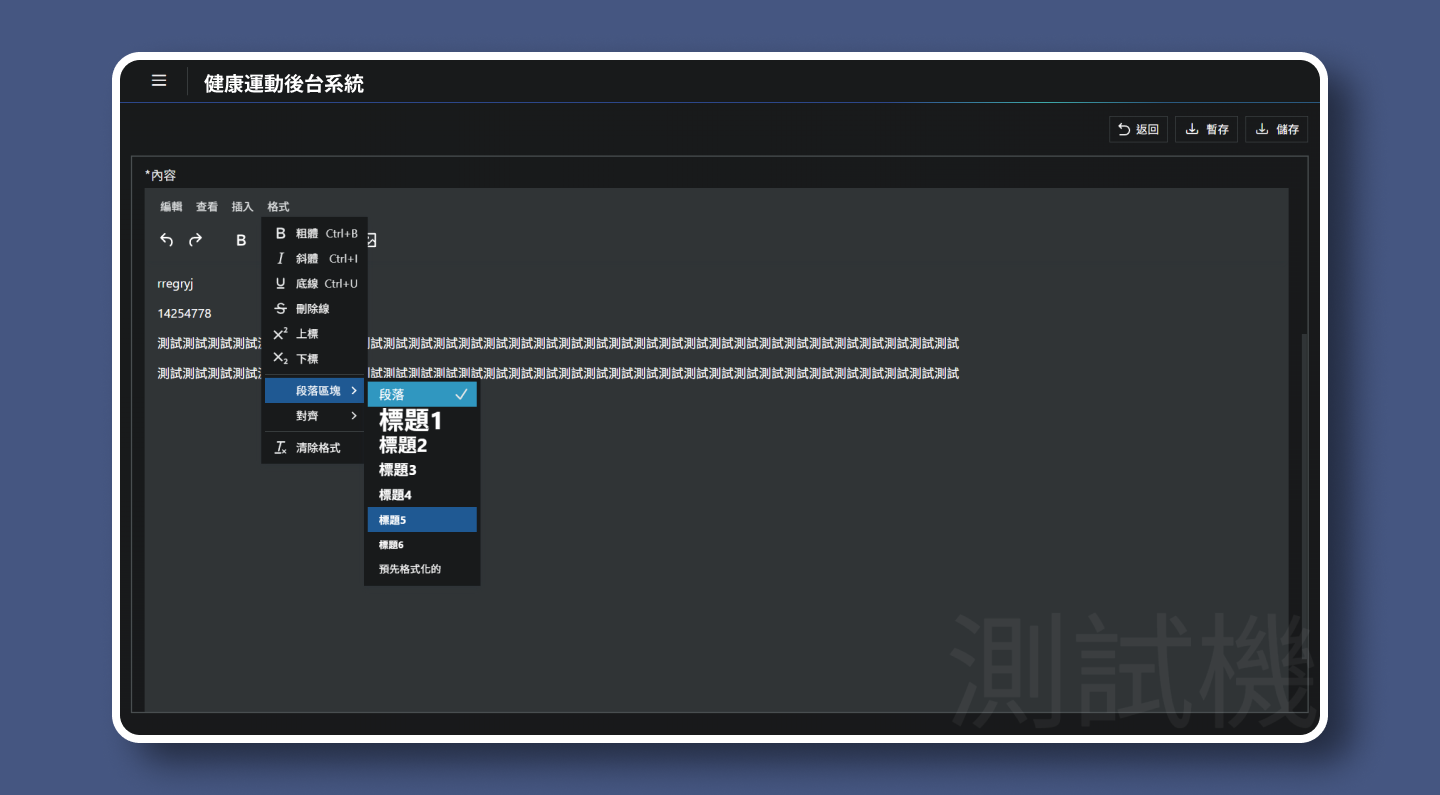Click the editor's vertical scrollbar
The image size is (1440, 795).
point(1302,500)
